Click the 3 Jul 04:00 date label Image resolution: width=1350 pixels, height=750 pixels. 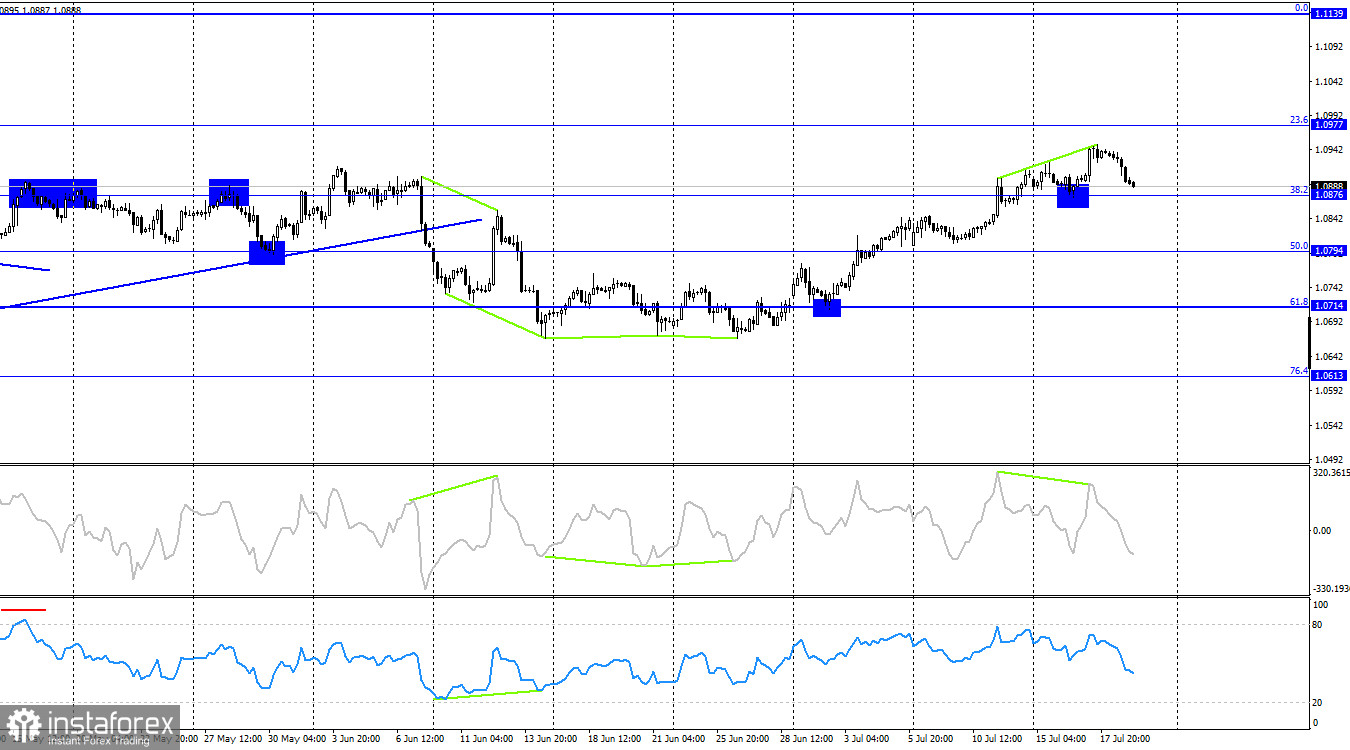[x=866, y=741]
